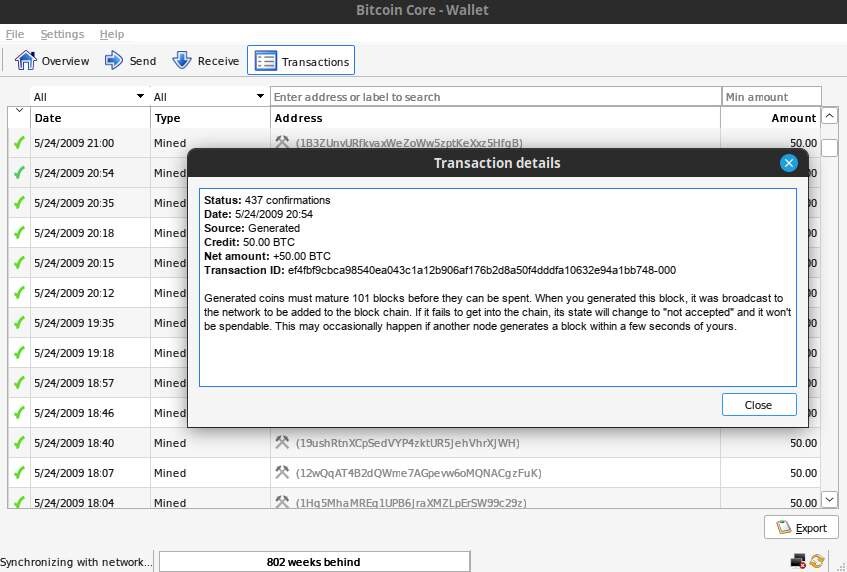Viewport: 847px width, 572px height.
Task: Click mining pickaxe icon in 21:00 row
Action: coord(282,142)
